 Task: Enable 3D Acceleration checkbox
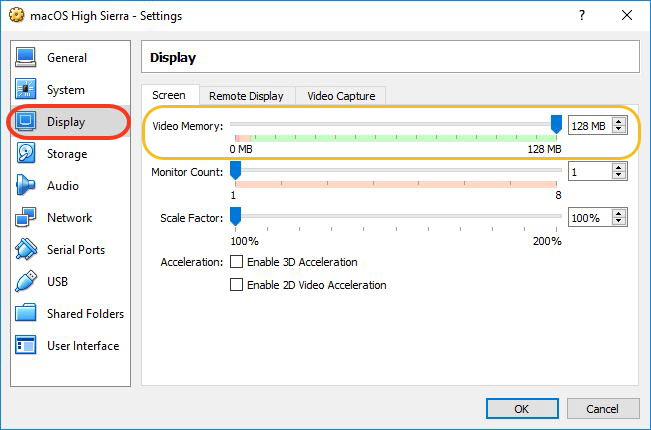[237, 262]
